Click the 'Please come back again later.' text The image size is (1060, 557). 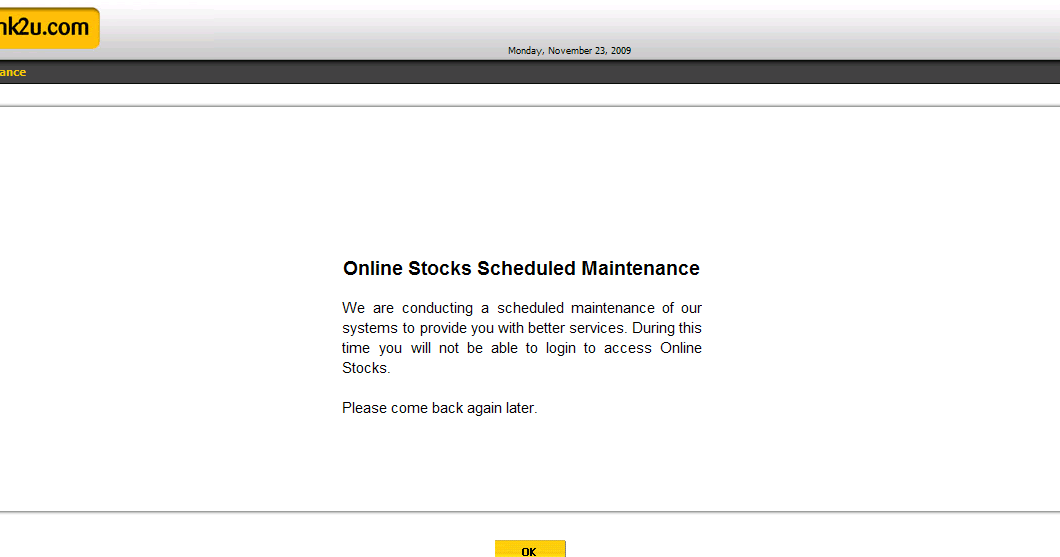pyautogui.click(x=439, y=408)
